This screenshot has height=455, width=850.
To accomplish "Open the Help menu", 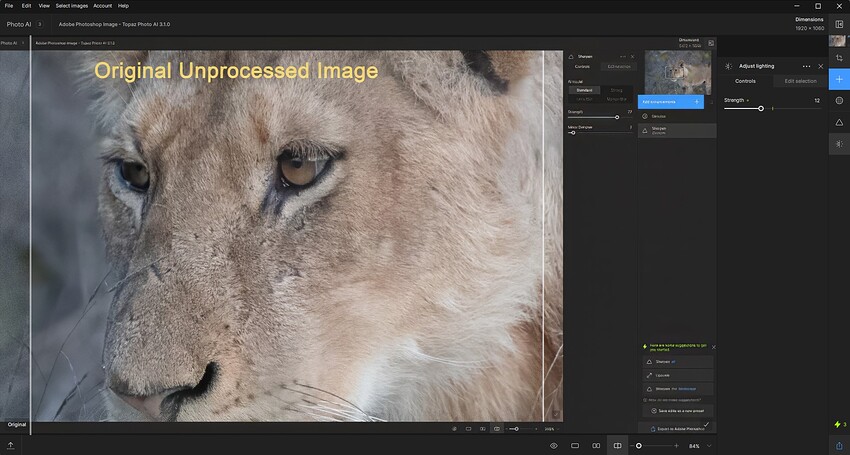I will (123, 5).
